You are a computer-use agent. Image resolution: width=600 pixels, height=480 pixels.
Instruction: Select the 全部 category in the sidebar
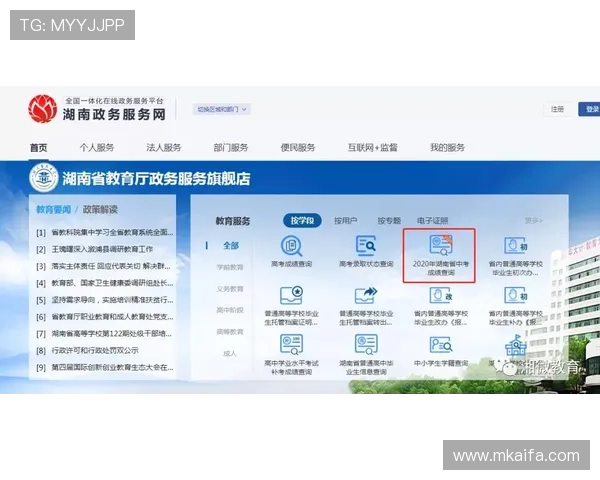pos(231,246)
